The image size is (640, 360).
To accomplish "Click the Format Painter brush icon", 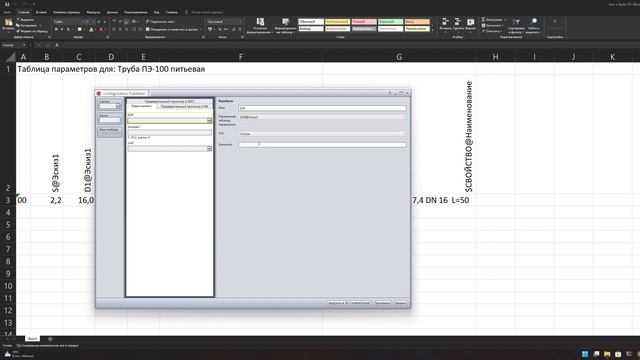I will click(18, 31).
